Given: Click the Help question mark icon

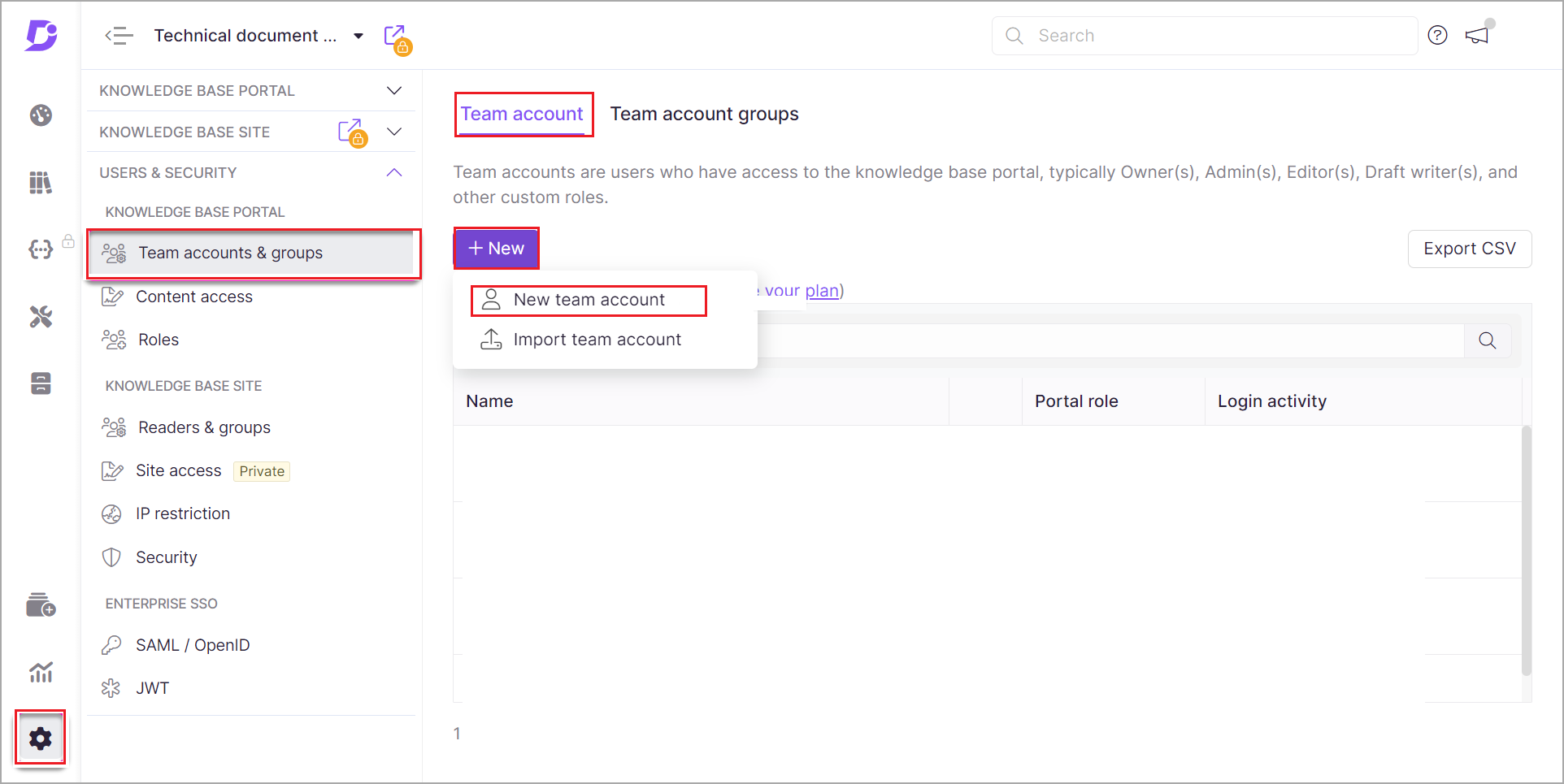Looking at the screenshot, I should coord(1437,35).
